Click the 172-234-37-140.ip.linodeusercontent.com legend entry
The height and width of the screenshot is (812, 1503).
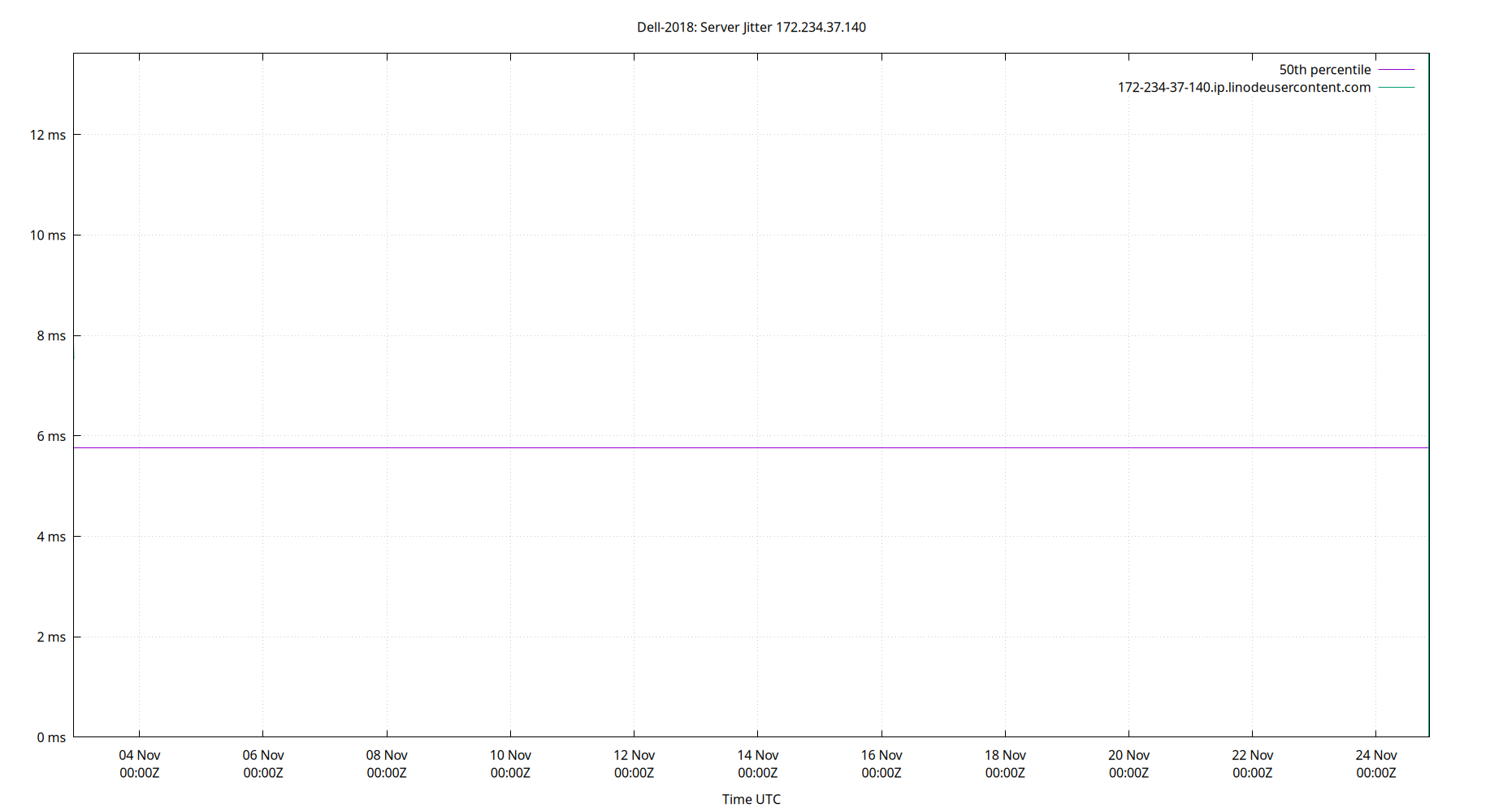pos(1244,87)
